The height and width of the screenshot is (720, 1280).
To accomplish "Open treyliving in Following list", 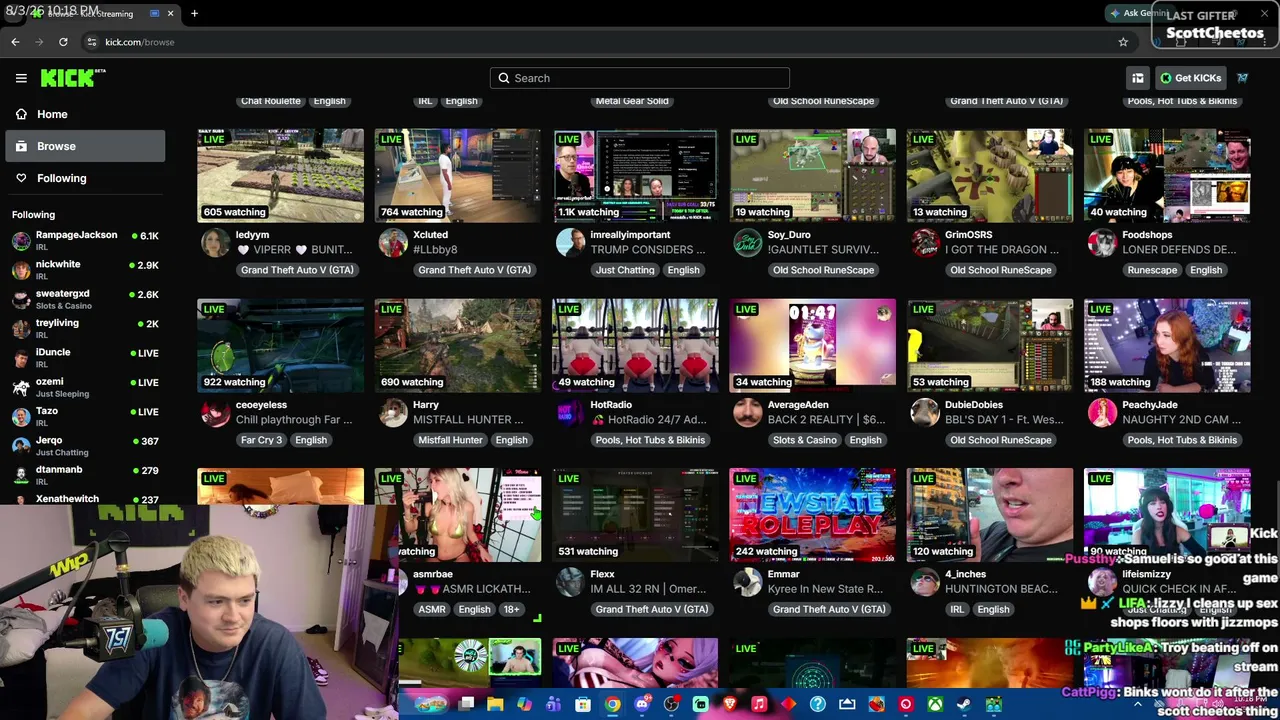I will 85,329.
